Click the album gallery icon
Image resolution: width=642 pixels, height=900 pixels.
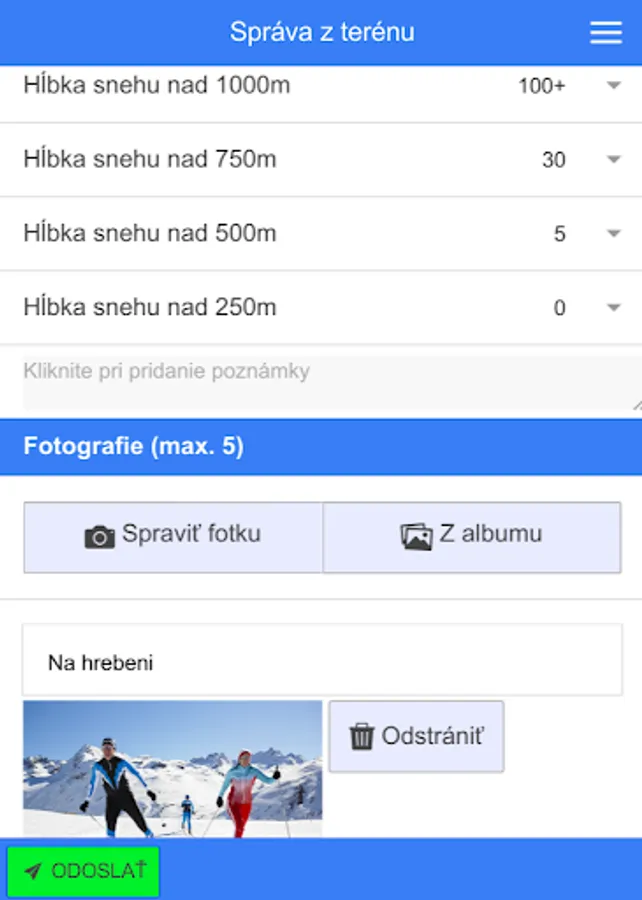click(x=416, y=537)
